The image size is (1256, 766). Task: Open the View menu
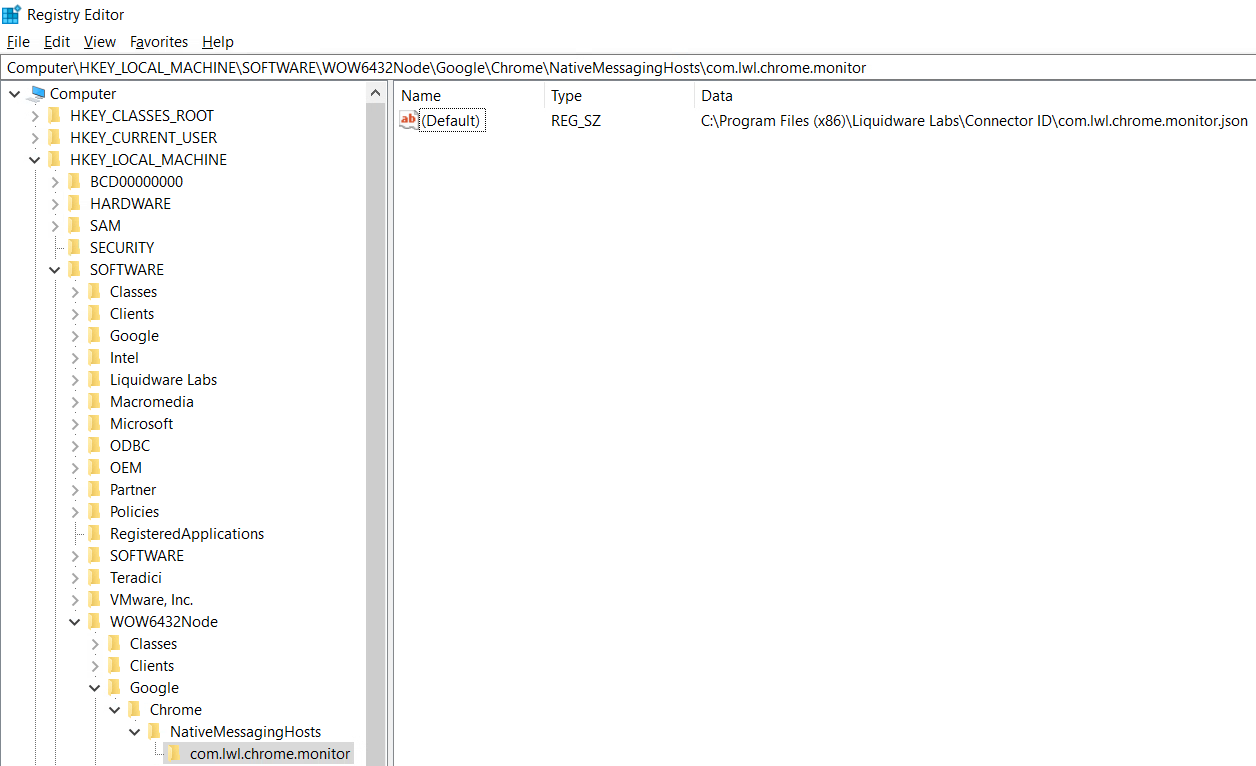pyautogui.click(x=99, y=41)
